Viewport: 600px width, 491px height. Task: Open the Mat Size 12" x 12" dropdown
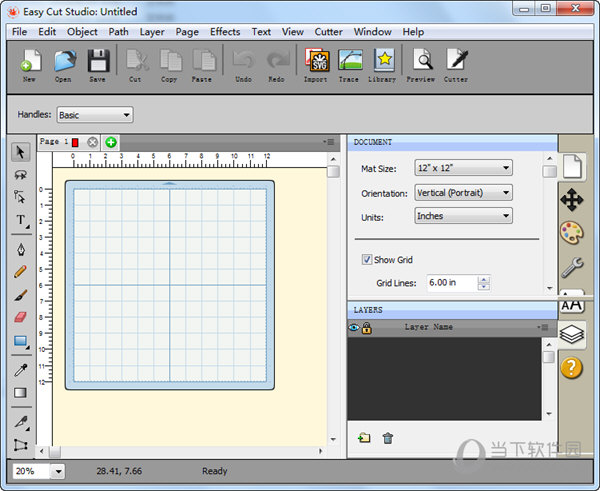point(463,168)
